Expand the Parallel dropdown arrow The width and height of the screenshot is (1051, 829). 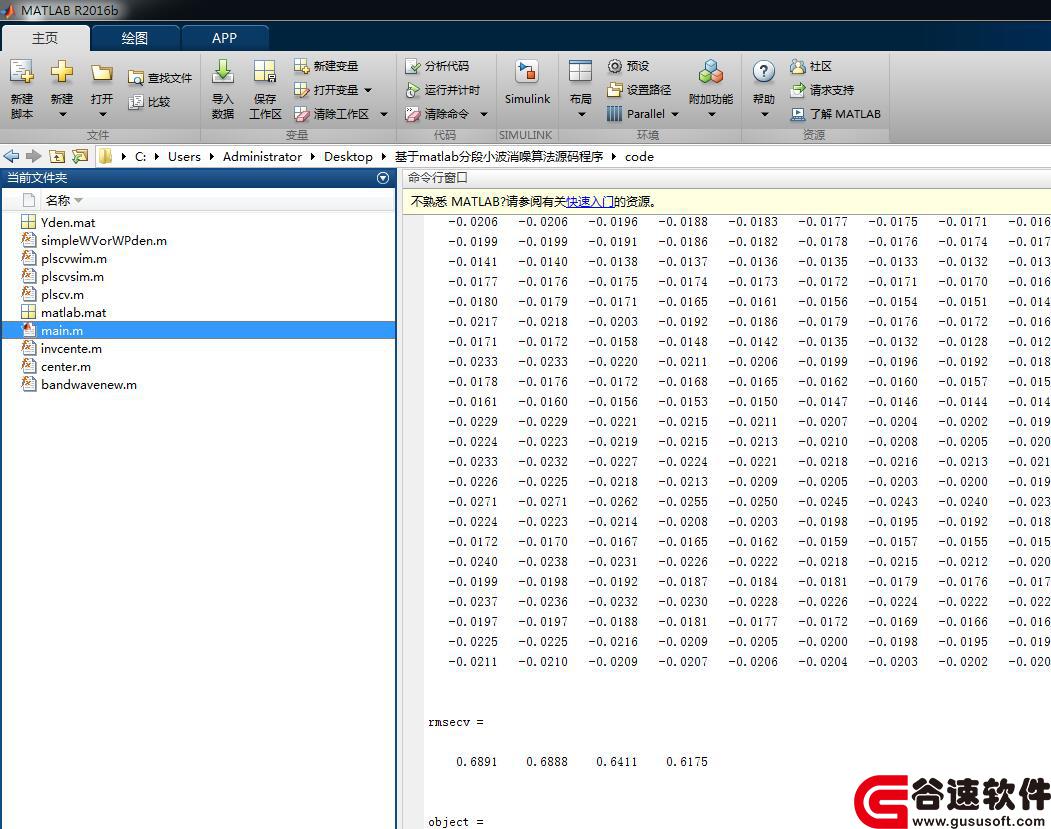coord(675,115)
